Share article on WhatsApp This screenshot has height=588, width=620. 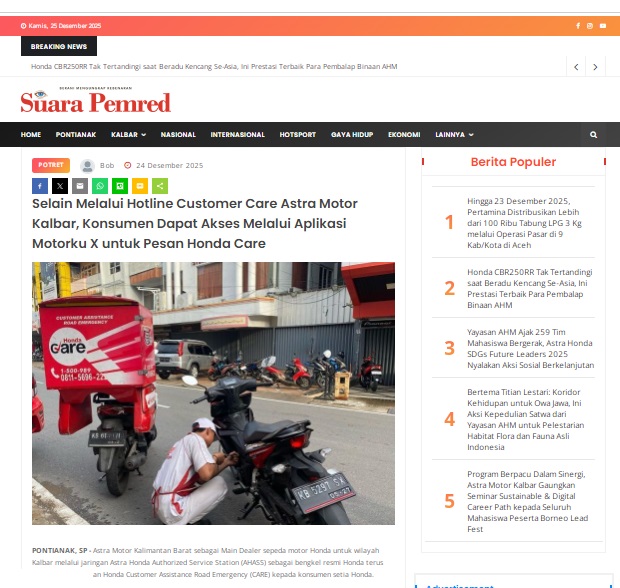pyautogui.click(x=100, y=186)
